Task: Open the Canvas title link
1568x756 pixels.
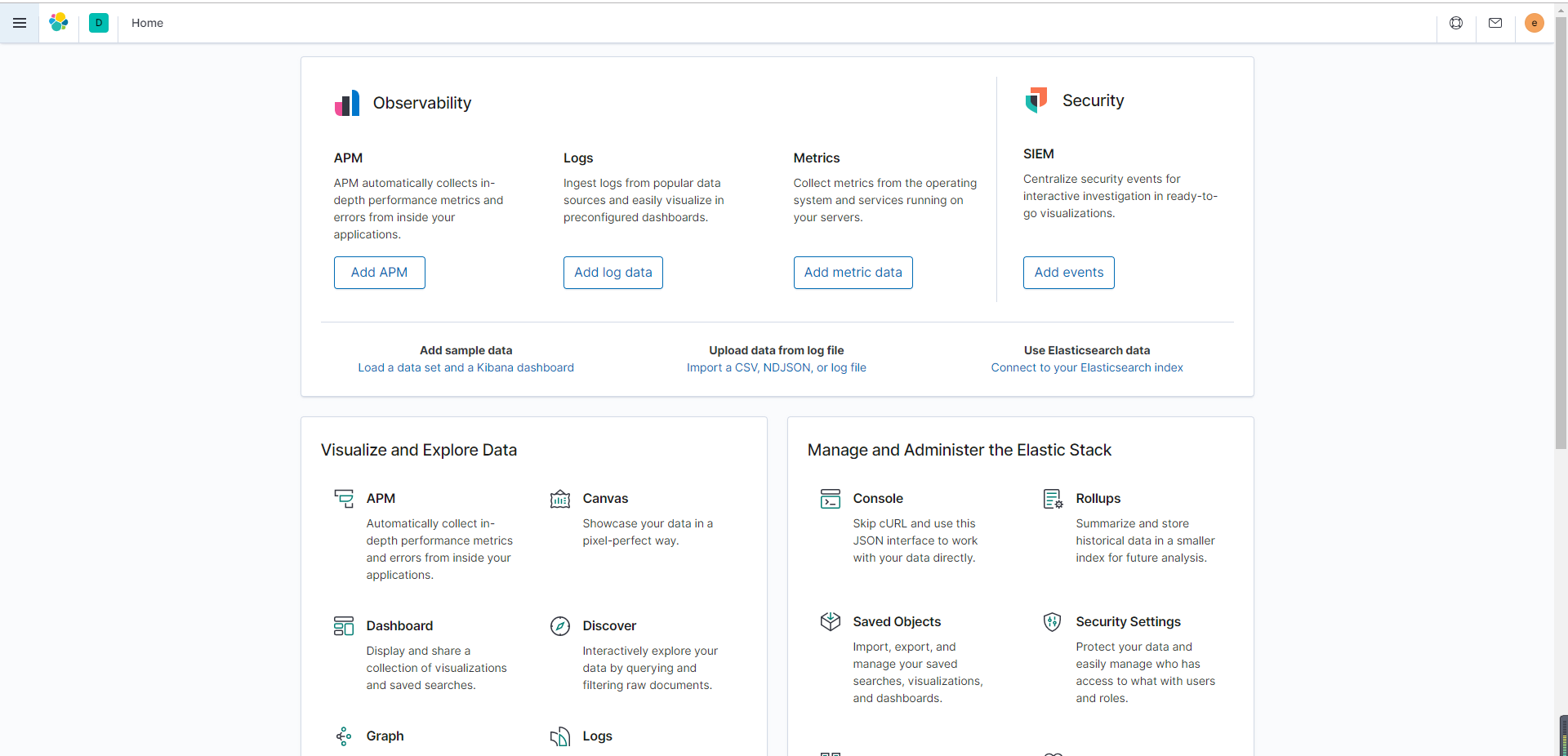Action: coord(606,499)
